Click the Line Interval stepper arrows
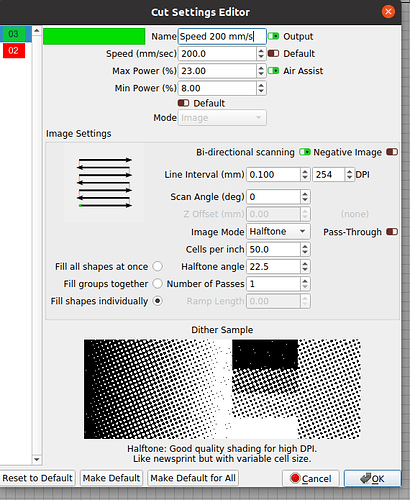Viewport: 410px width, 500px height. coord(305,174)
